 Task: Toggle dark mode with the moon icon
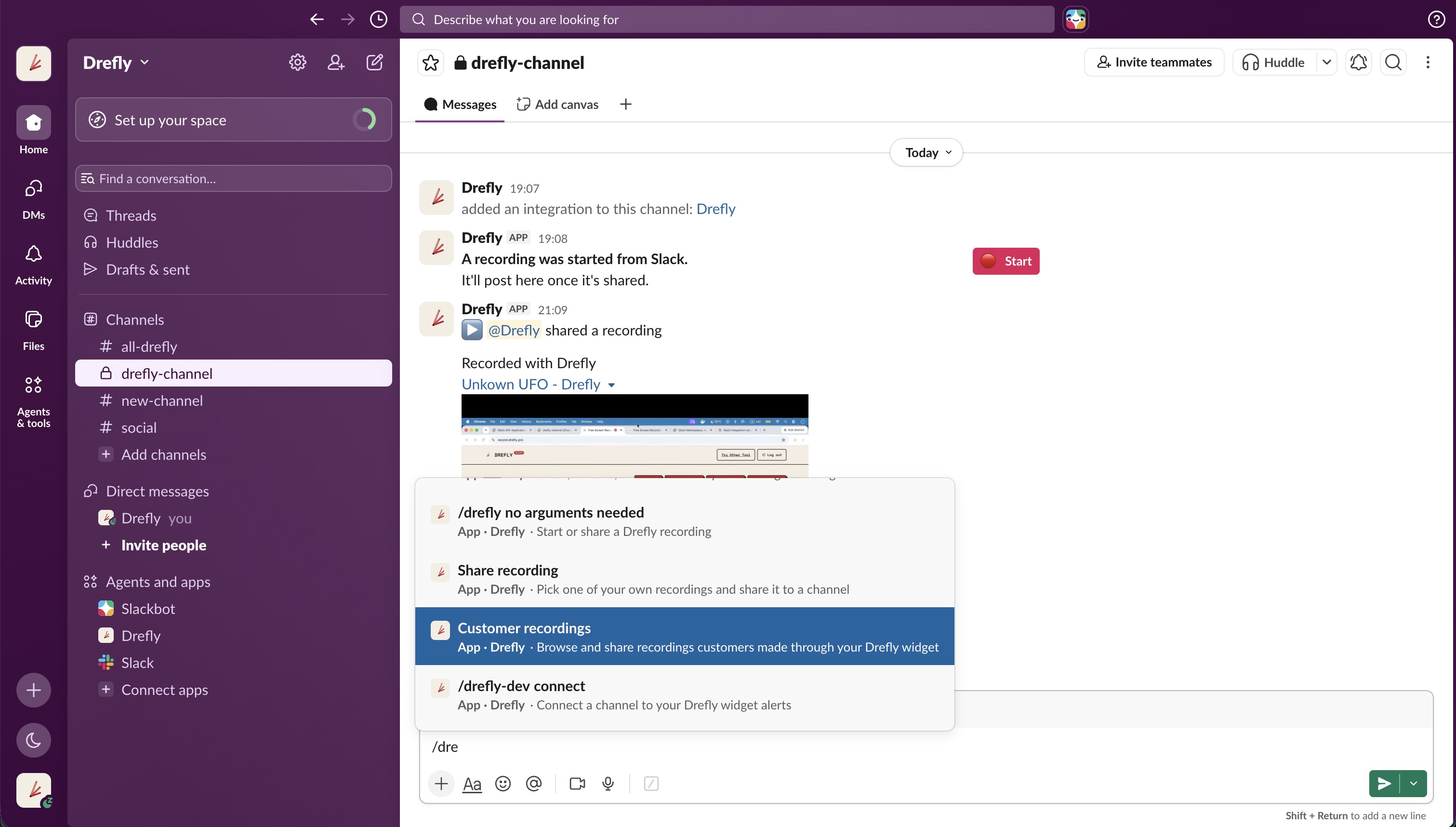[x=34, y=740]
